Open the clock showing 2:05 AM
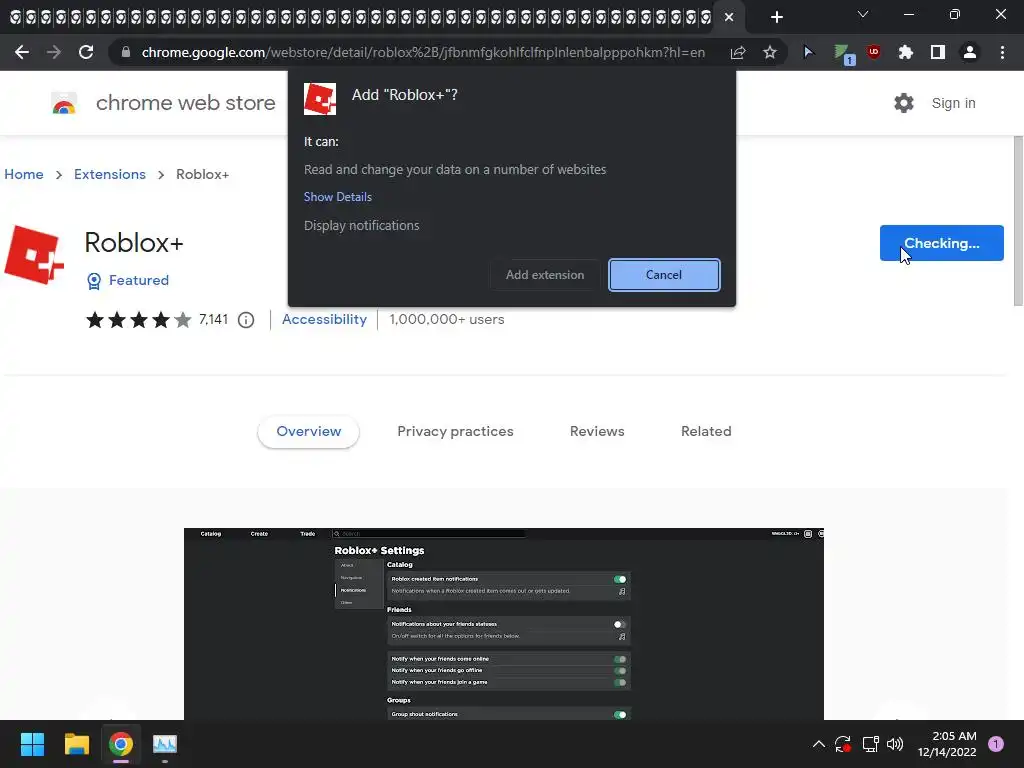 point(947,744)
